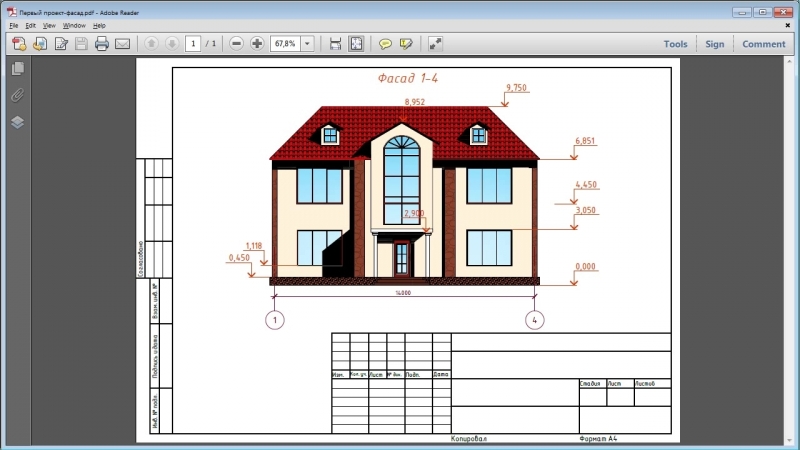This screenshot has height=450, width=800.
Task: Click the Convert file icon in toolbar
Action: coord(40,44)
